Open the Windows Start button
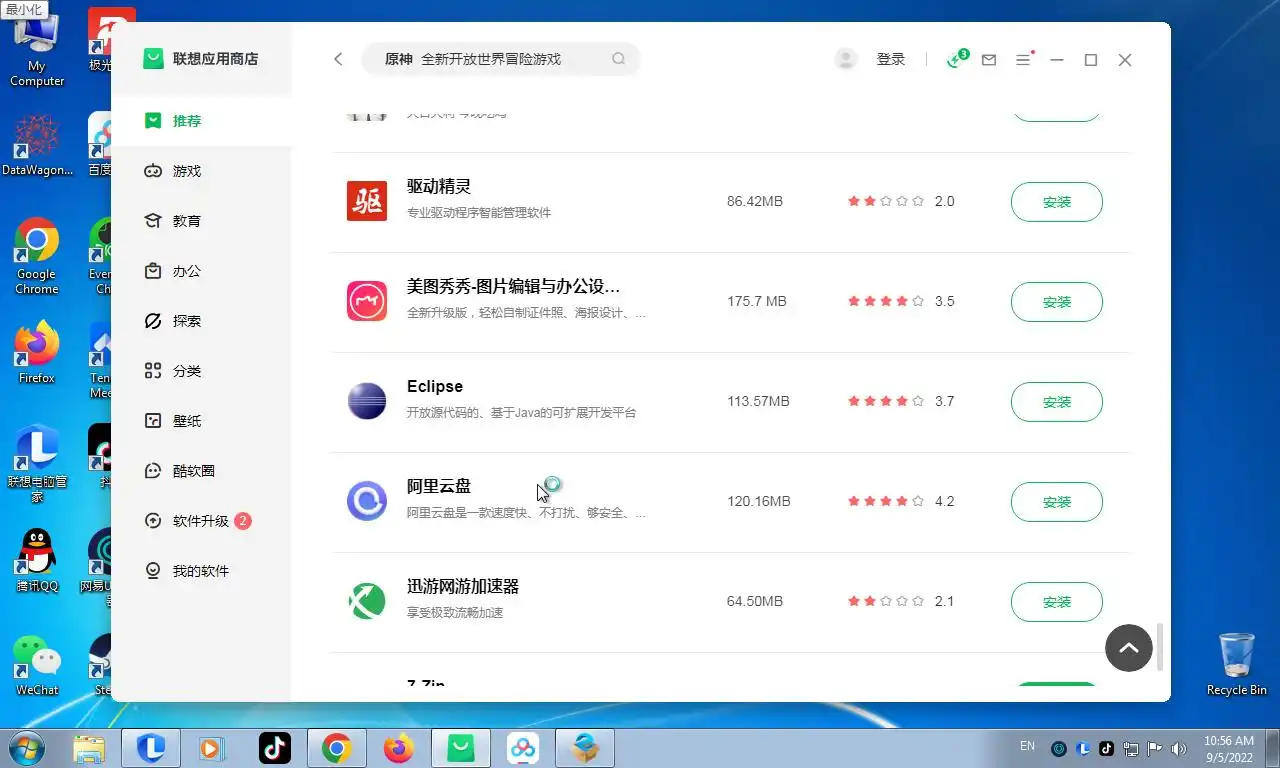Screen dimensions: 1280x768 25,748
